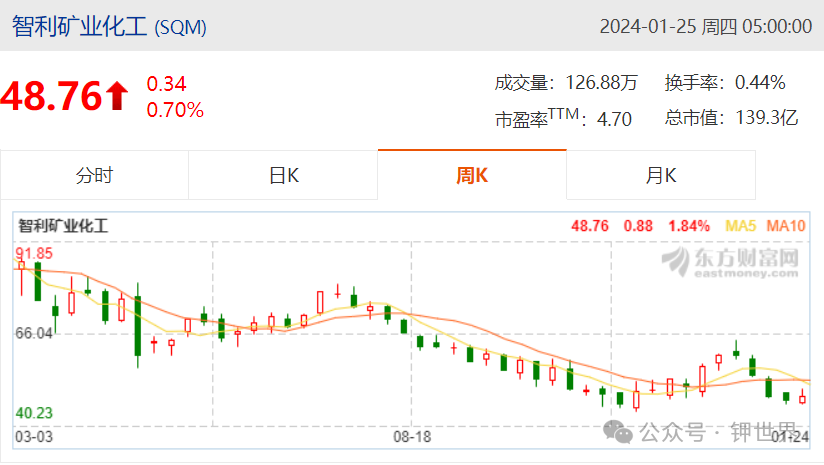Click the MA5 indicator label
Screen dimensions: 824x465
(740, 226)
